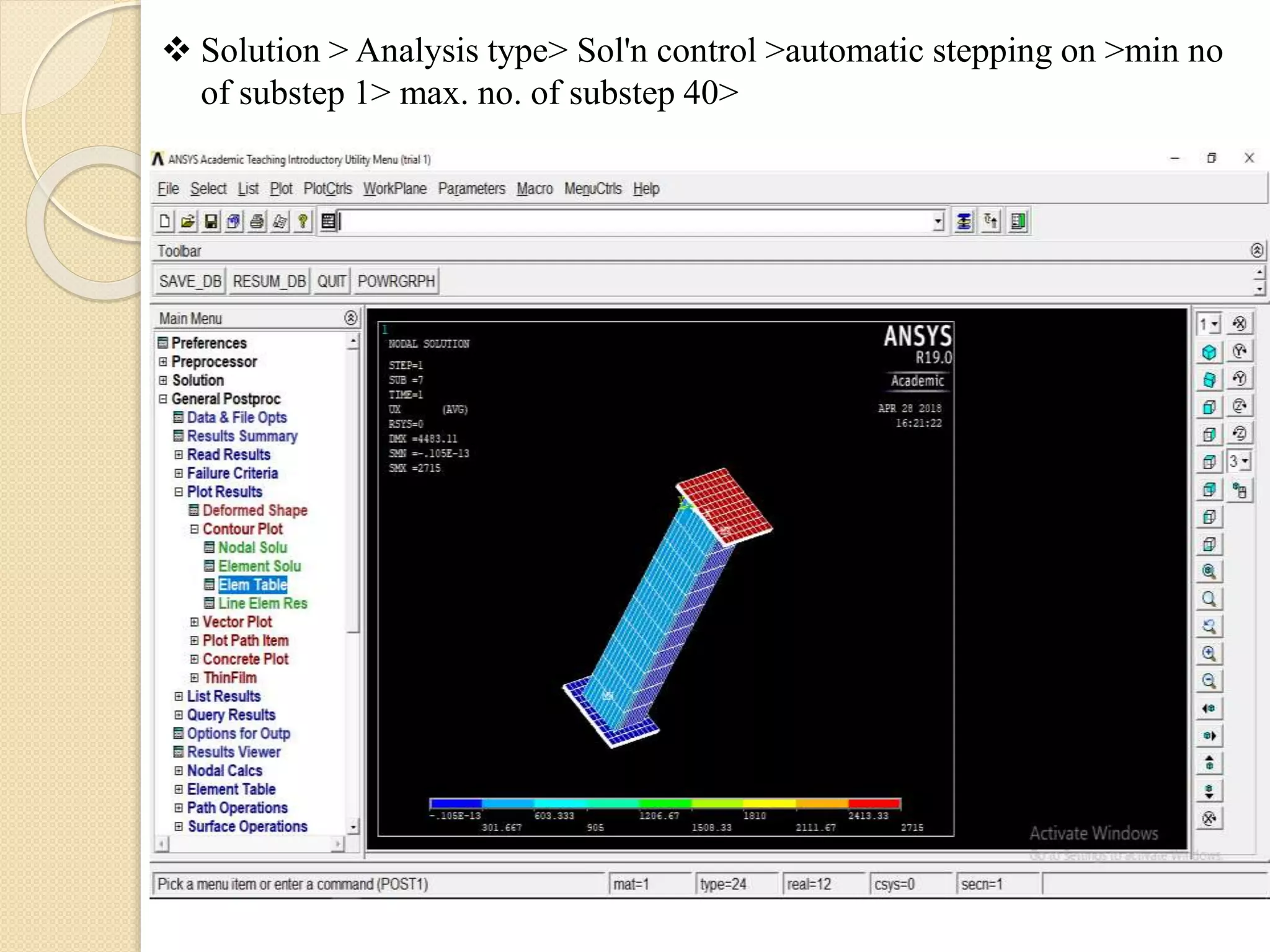This screenshot has height=952, width=1270.
Task: Select the Isometric View cube icon
Action: tap(1209, 352)
